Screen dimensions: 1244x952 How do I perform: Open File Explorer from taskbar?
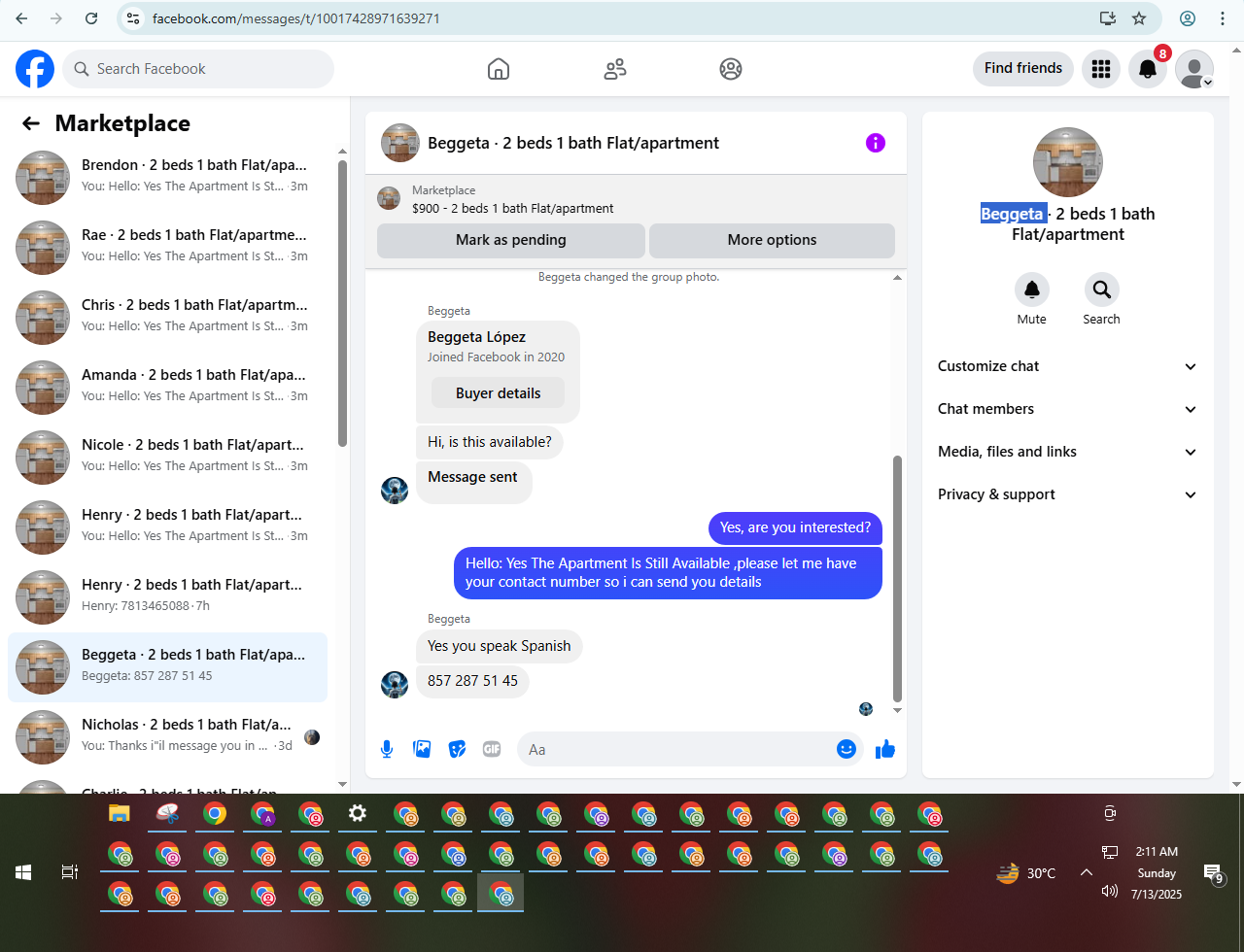[119, 813]
